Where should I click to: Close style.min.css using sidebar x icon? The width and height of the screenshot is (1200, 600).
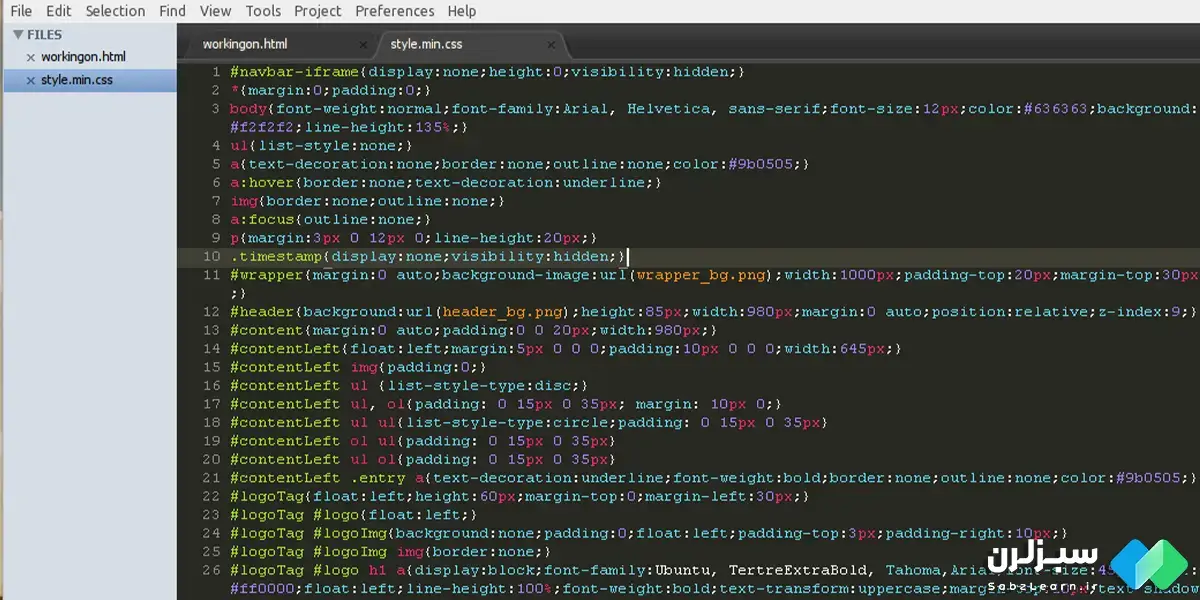(x=30, y=81)
